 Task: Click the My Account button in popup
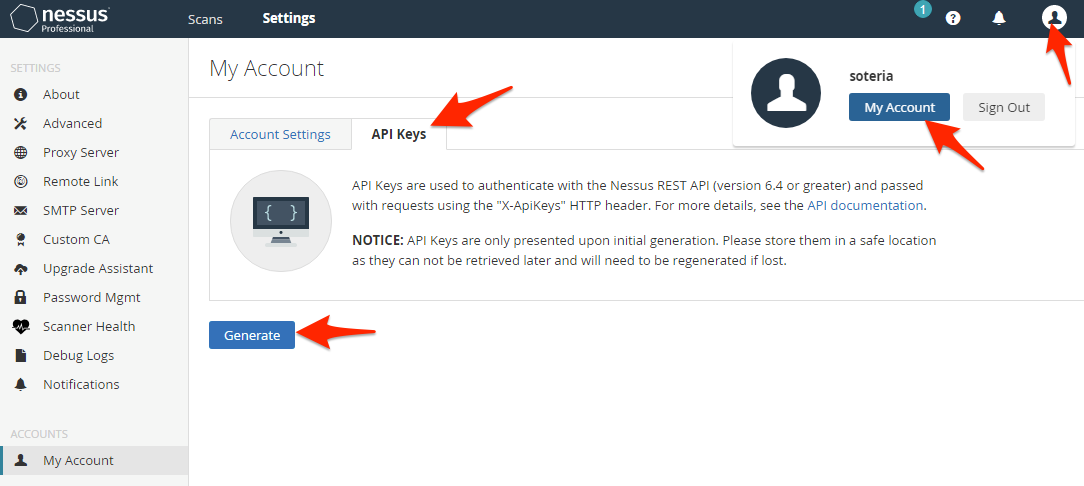(x=899, y=107)
